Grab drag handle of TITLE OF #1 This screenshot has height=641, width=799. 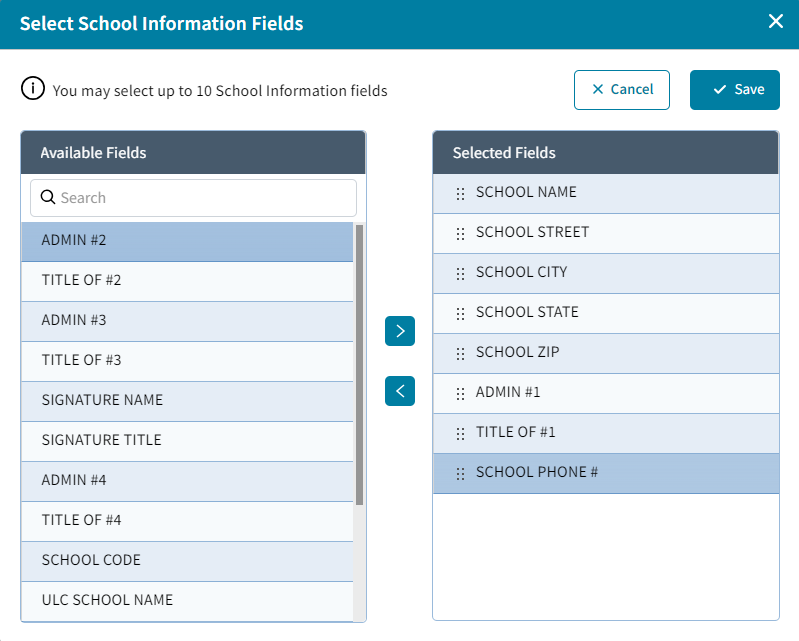(x=460, y=434)
